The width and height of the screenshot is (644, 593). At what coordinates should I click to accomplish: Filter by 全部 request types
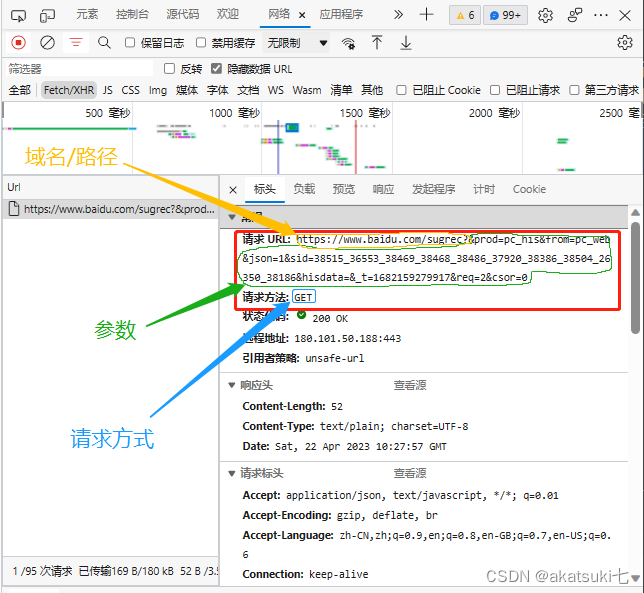pyautogui.click(x=20, y=90)
